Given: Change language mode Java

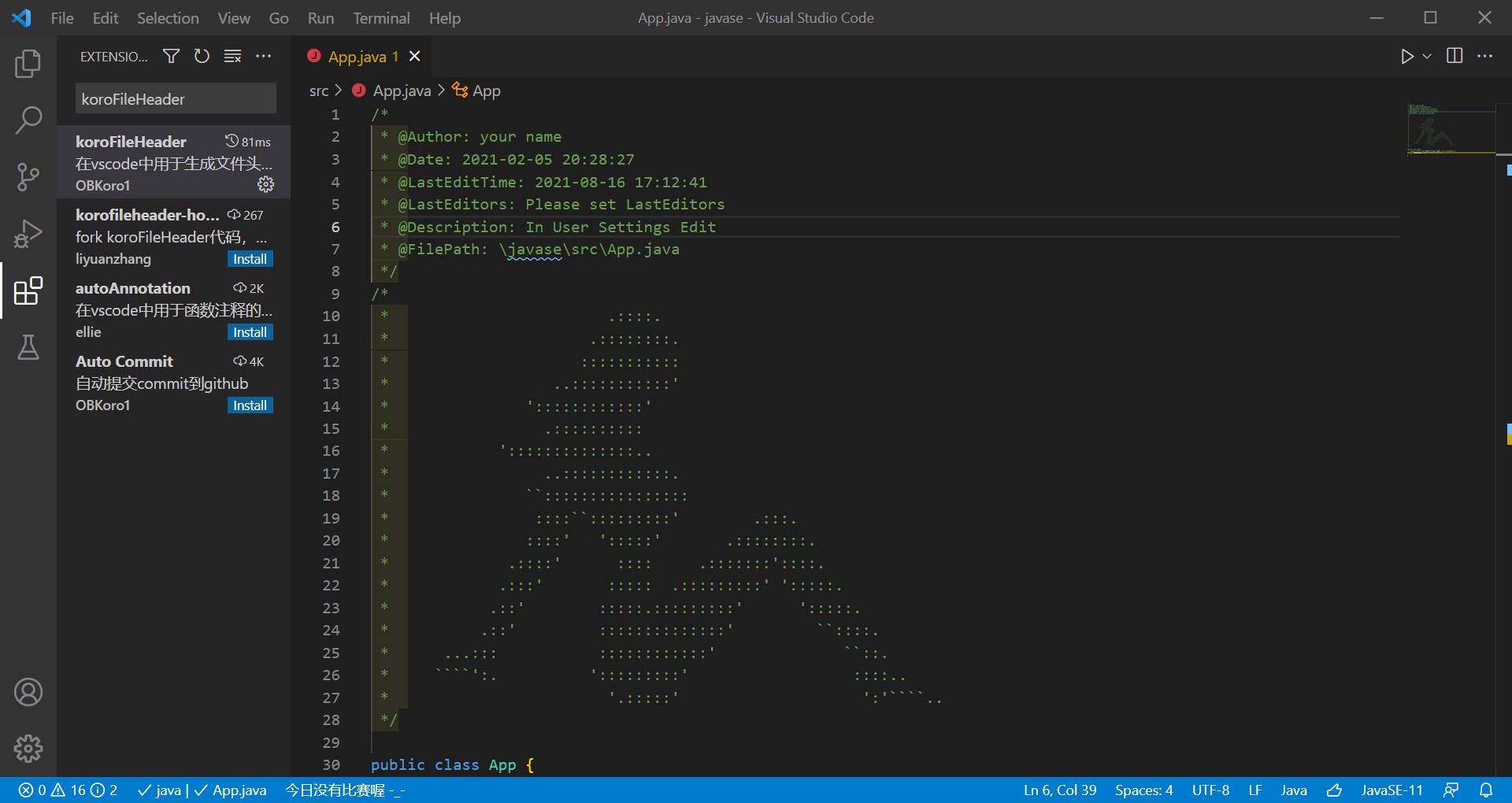Looking at the screenshot, I should 1293,790.
